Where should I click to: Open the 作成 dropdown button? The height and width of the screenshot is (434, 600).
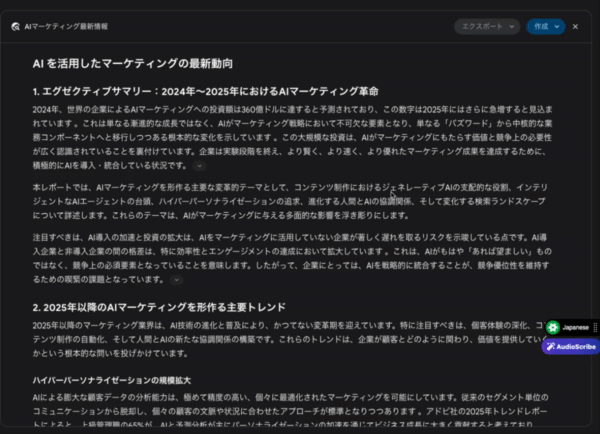click(x=546, y=26)
